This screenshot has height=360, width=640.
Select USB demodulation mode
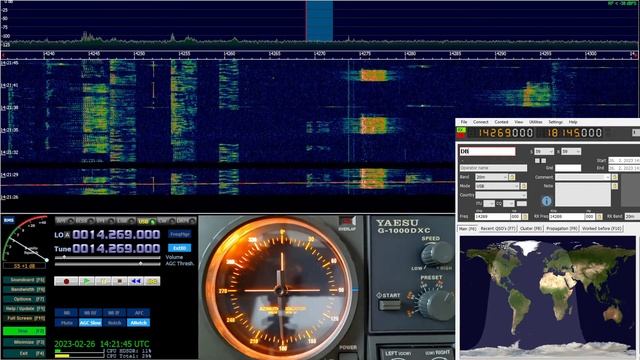tap(146, 221)
